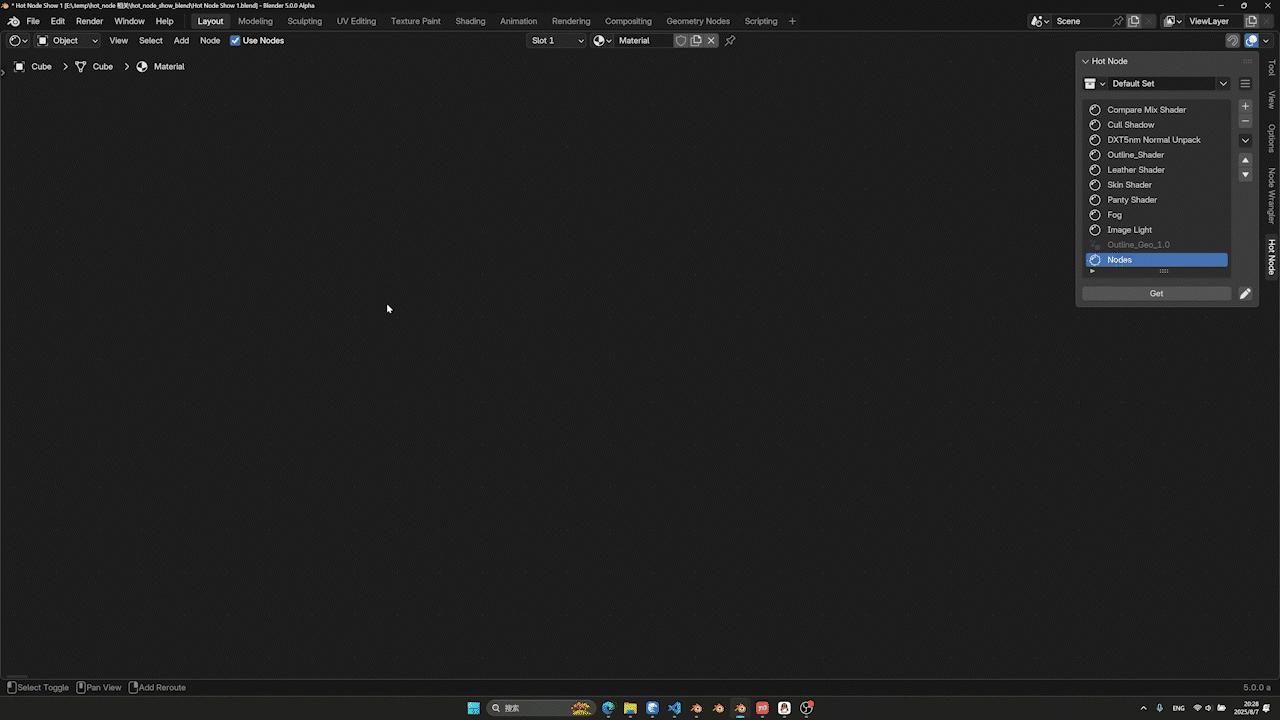Open the File menu
The height and width of the screenshot is (720, 1280).
[x=33, y=21]
